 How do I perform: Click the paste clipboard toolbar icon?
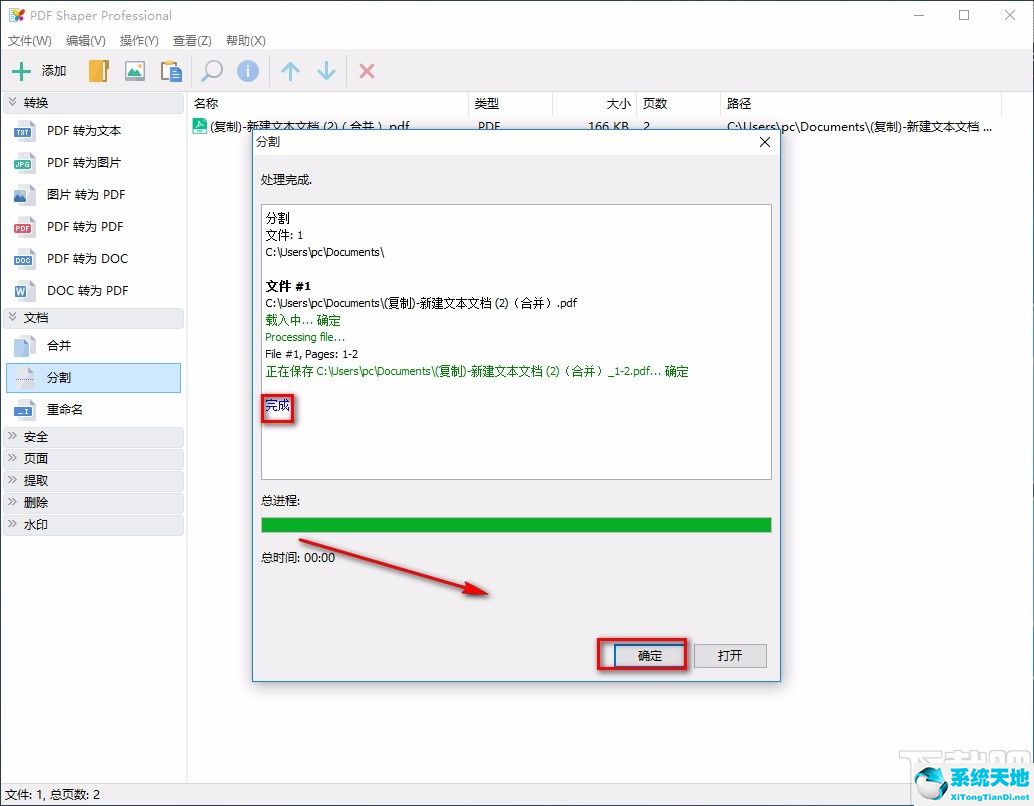click(x=171, y=71)
